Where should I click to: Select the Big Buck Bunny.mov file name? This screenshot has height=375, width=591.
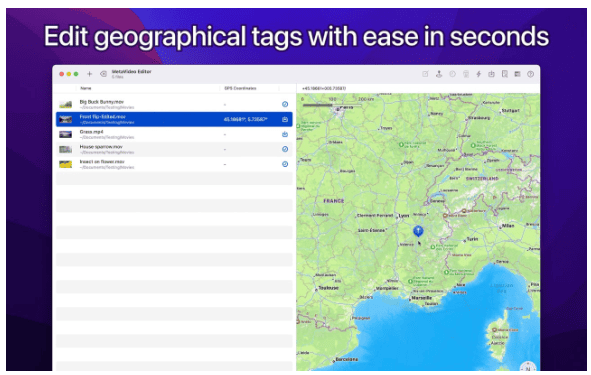tap(101, 102)
